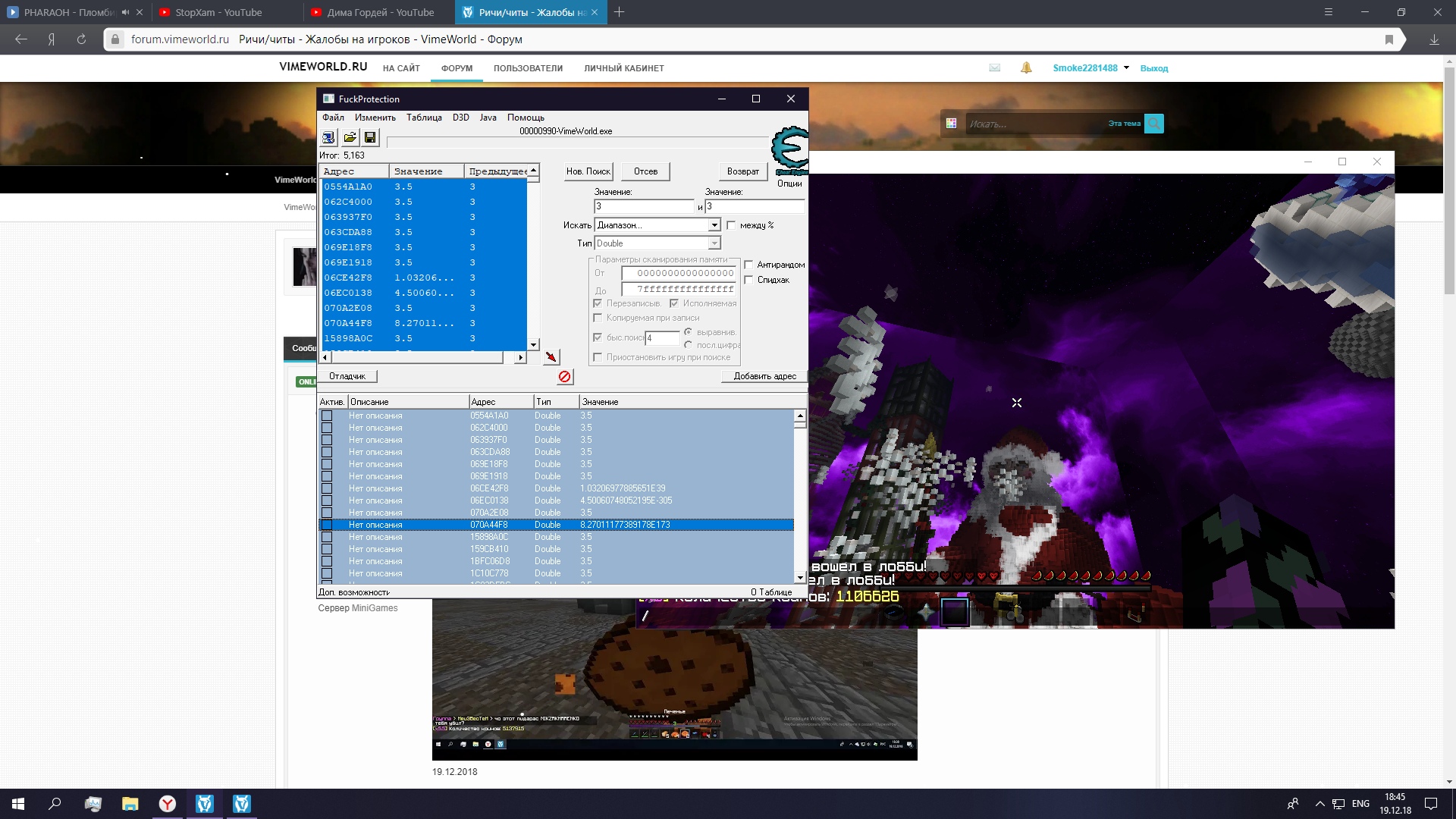Enable the Спидхак checkbox

tap(749, 280)
